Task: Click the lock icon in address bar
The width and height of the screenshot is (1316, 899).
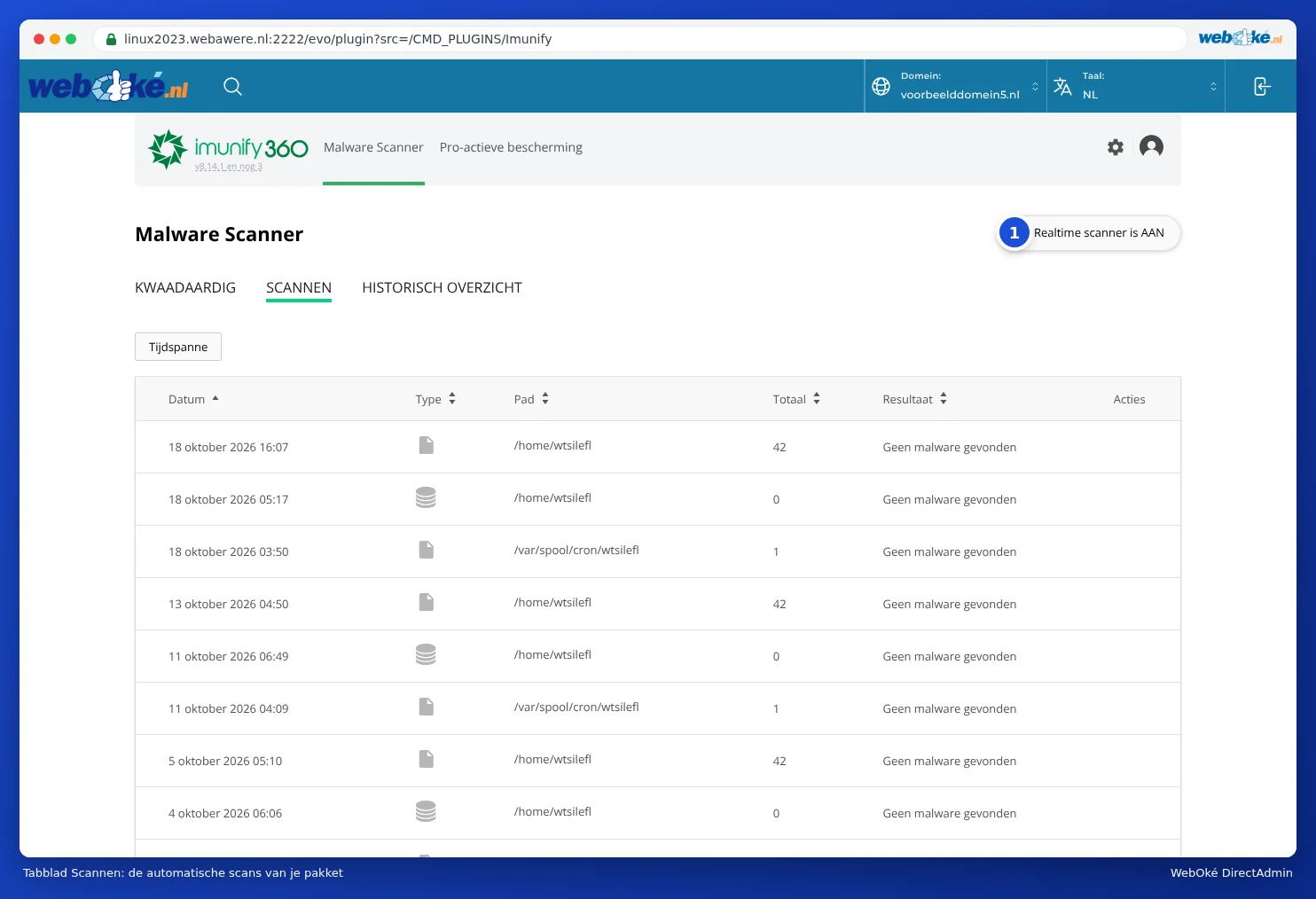Action: pos(111,39)
